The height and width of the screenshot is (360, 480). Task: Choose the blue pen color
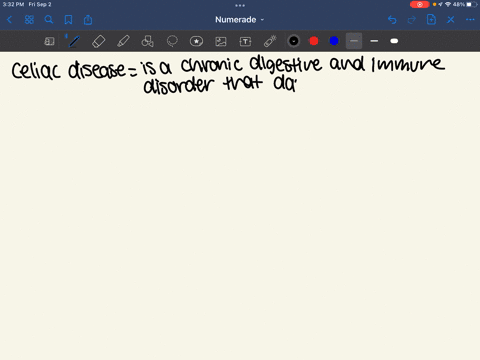click(334, 41)
